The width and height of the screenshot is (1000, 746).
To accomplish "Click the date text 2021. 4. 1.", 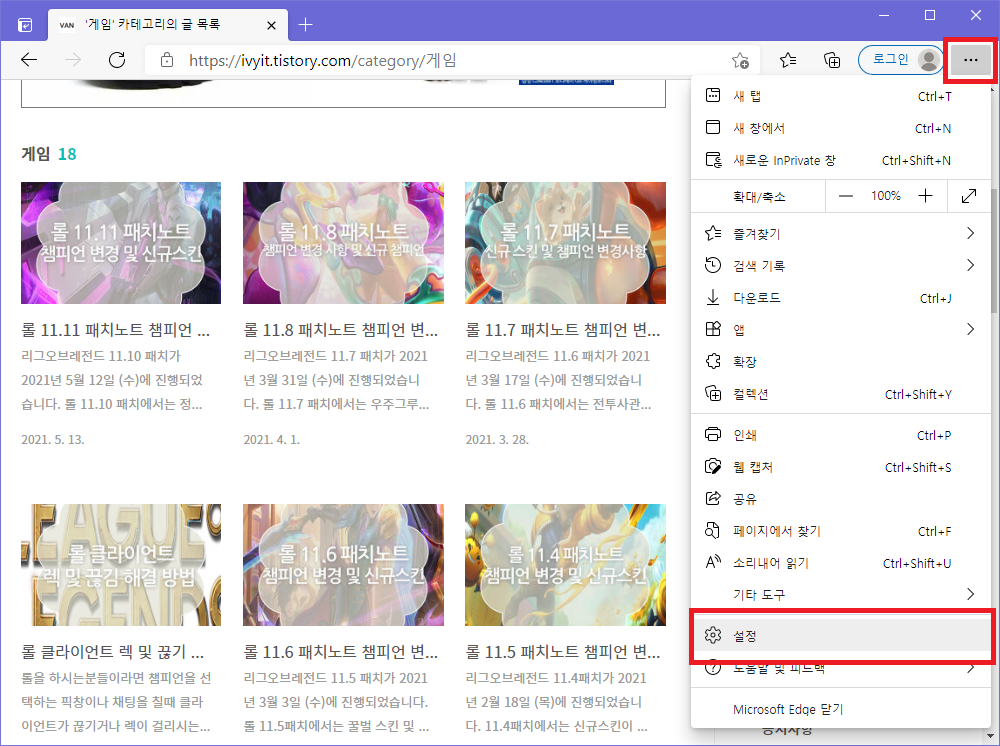I will click(x=272, y=439).
